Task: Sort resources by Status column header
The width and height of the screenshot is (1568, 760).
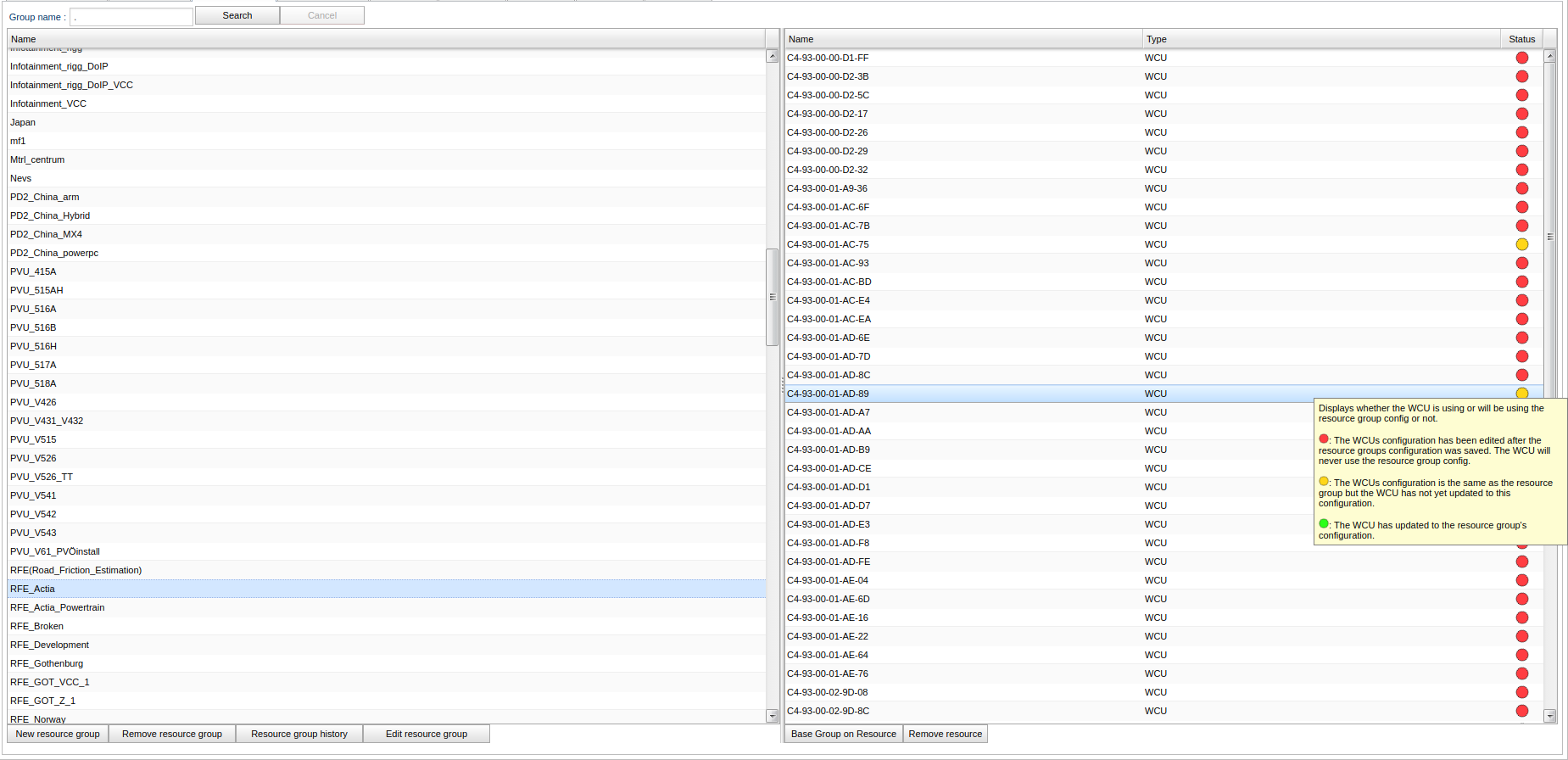Action: pyautogui.click(x=1521, y=39)
